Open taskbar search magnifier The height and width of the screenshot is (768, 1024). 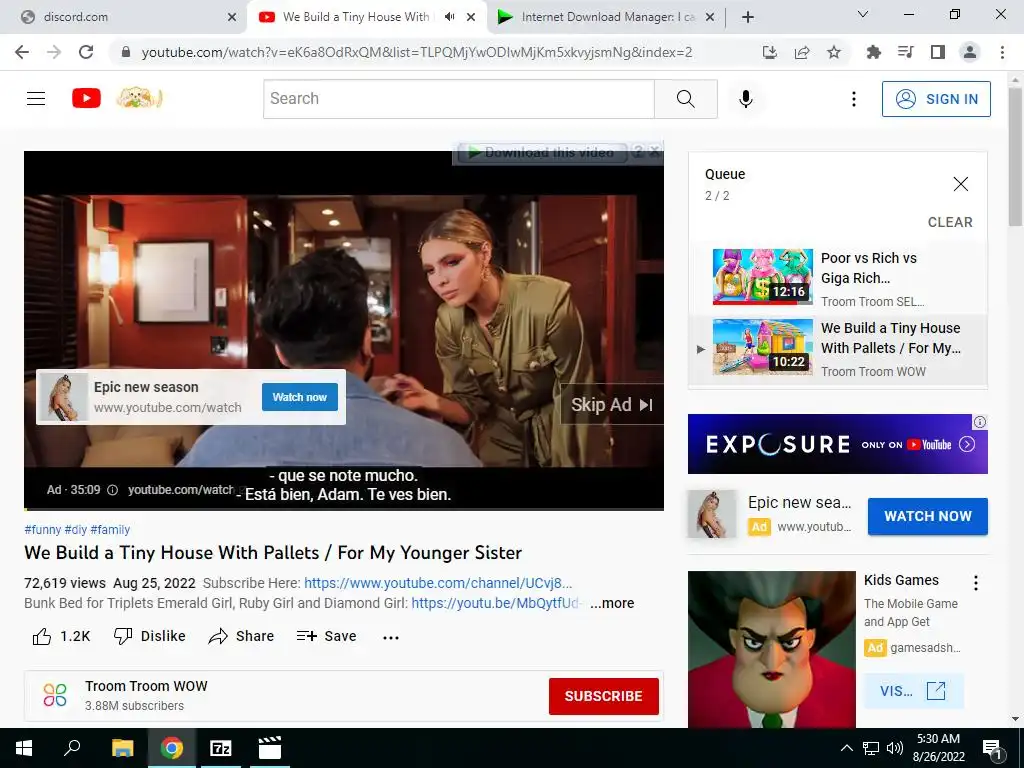[x=72, y=748]
